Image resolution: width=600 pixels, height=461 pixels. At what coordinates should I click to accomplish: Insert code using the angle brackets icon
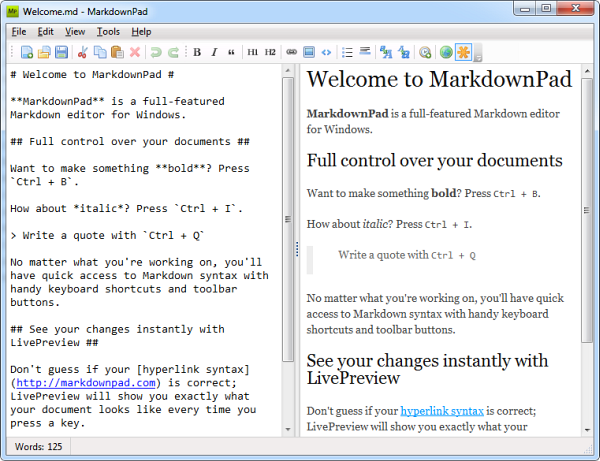tap(326, 52)
